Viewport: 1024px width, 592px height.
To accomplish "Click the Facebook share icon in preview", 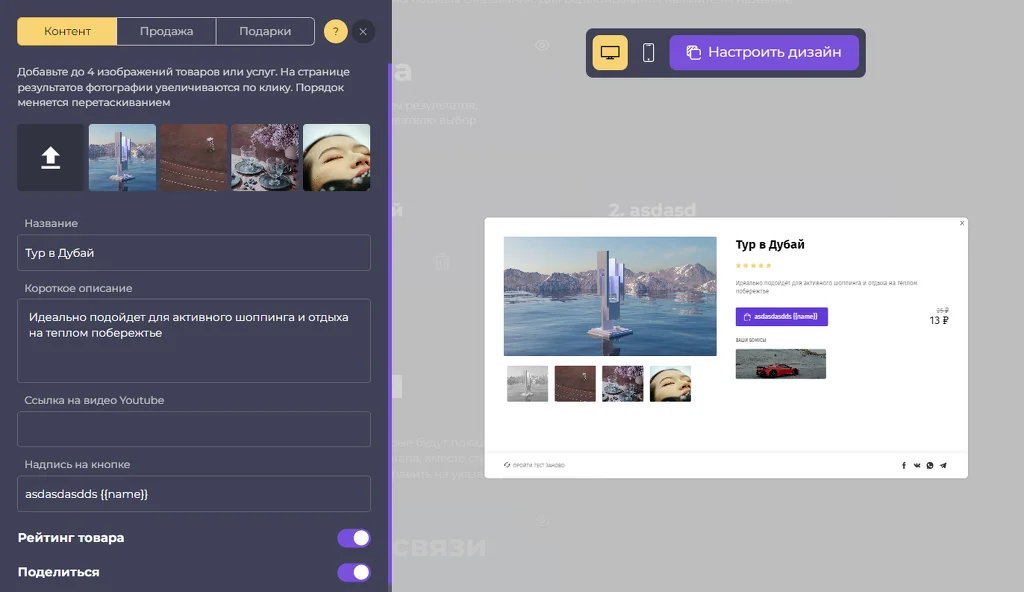I will pyautogui.click(x=904, y=465).
